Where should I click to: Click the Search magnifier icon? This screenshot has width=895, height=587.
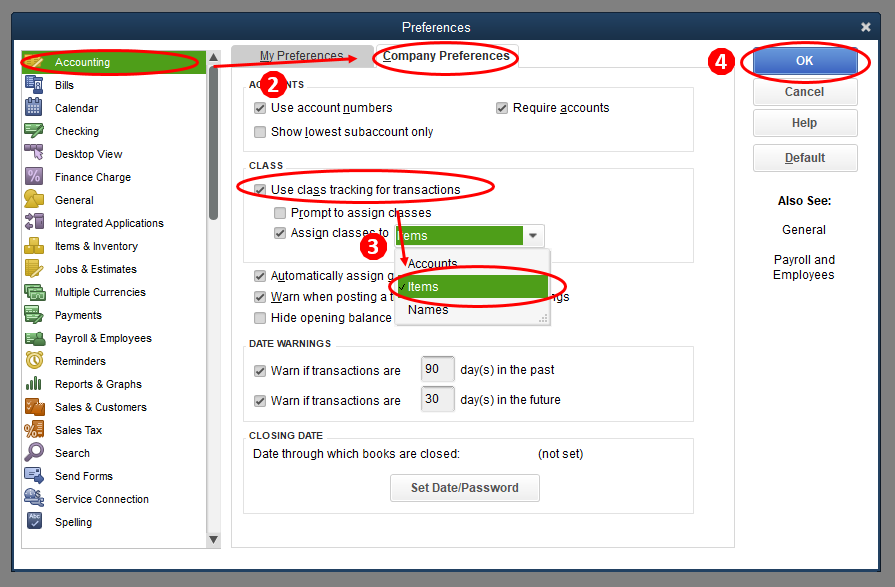pyautogui.click(x=34, y=452)
